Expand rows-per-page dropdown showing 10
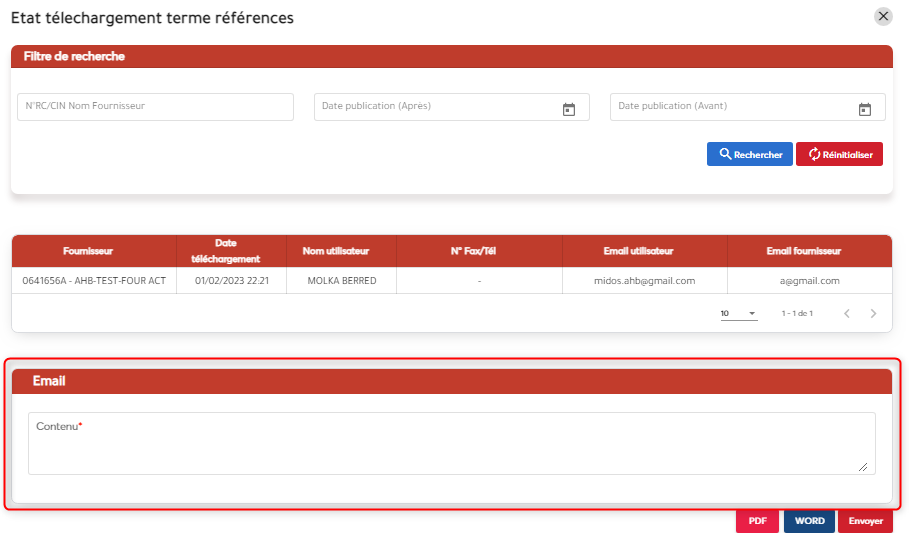Viewport: 909px width, 544px height. pos(739,314)
